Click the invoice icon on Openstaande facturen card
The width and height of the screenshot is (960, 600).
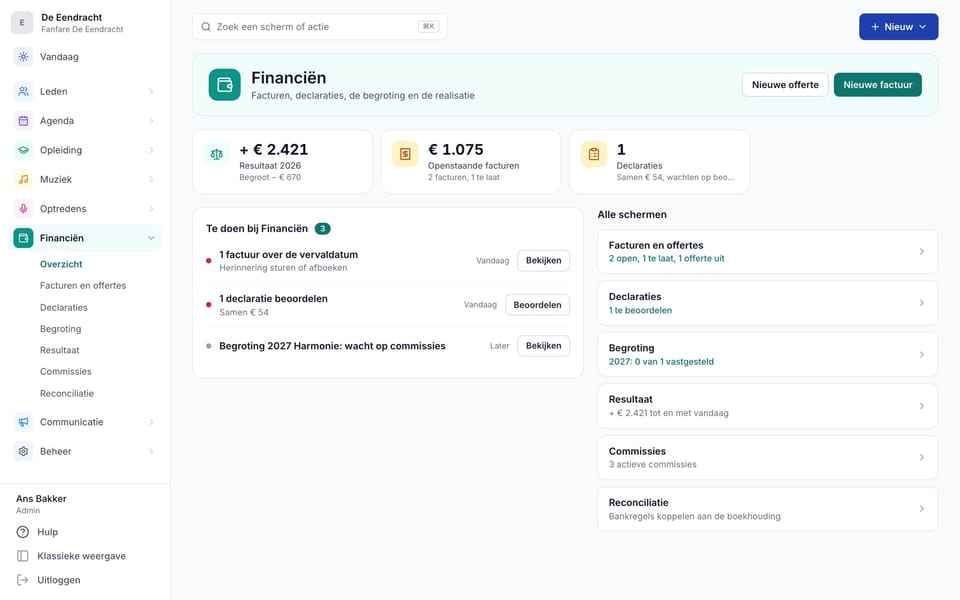405,154
